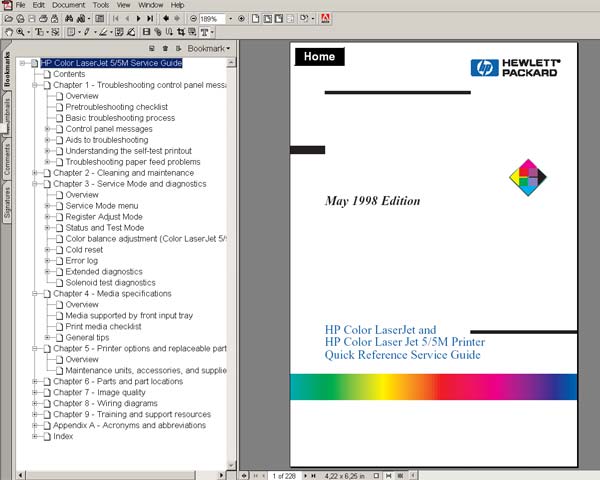Screen dimensions: 600x480
Task: Expand Appendix A acronyms bookmark
Action: click(x=35, y=425)
